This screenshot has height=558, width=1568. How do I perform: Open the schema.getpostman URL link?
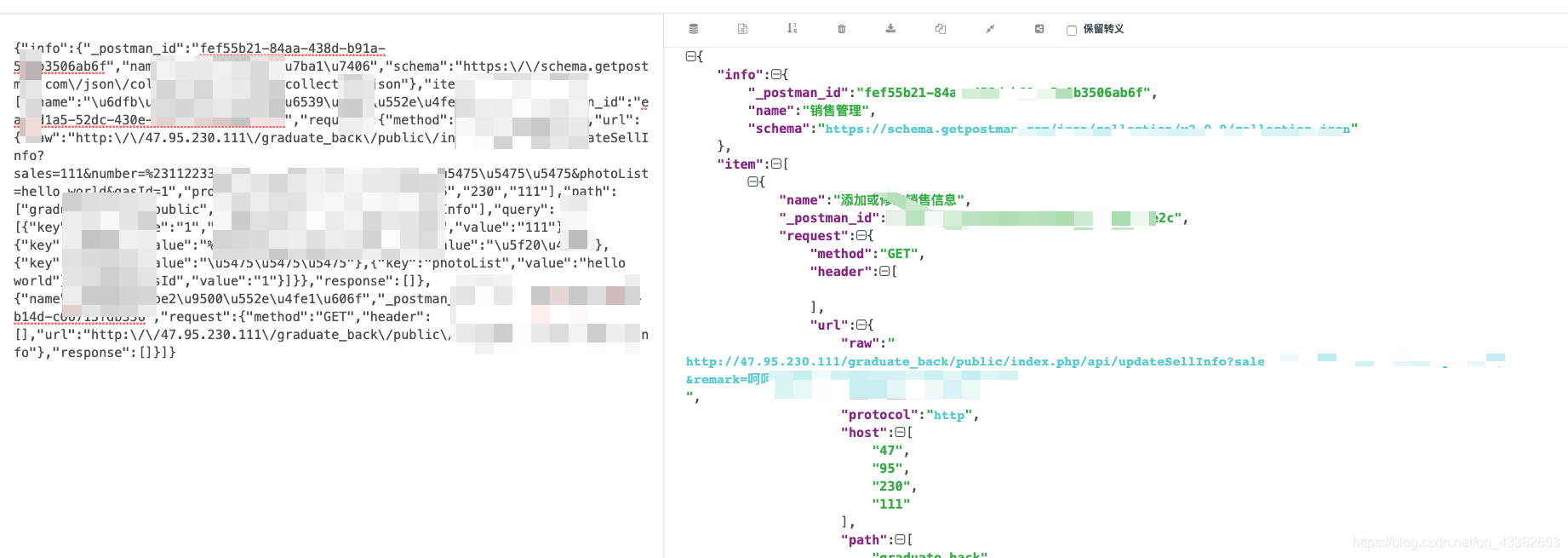pyautogui.click(x=1087, y=129)
